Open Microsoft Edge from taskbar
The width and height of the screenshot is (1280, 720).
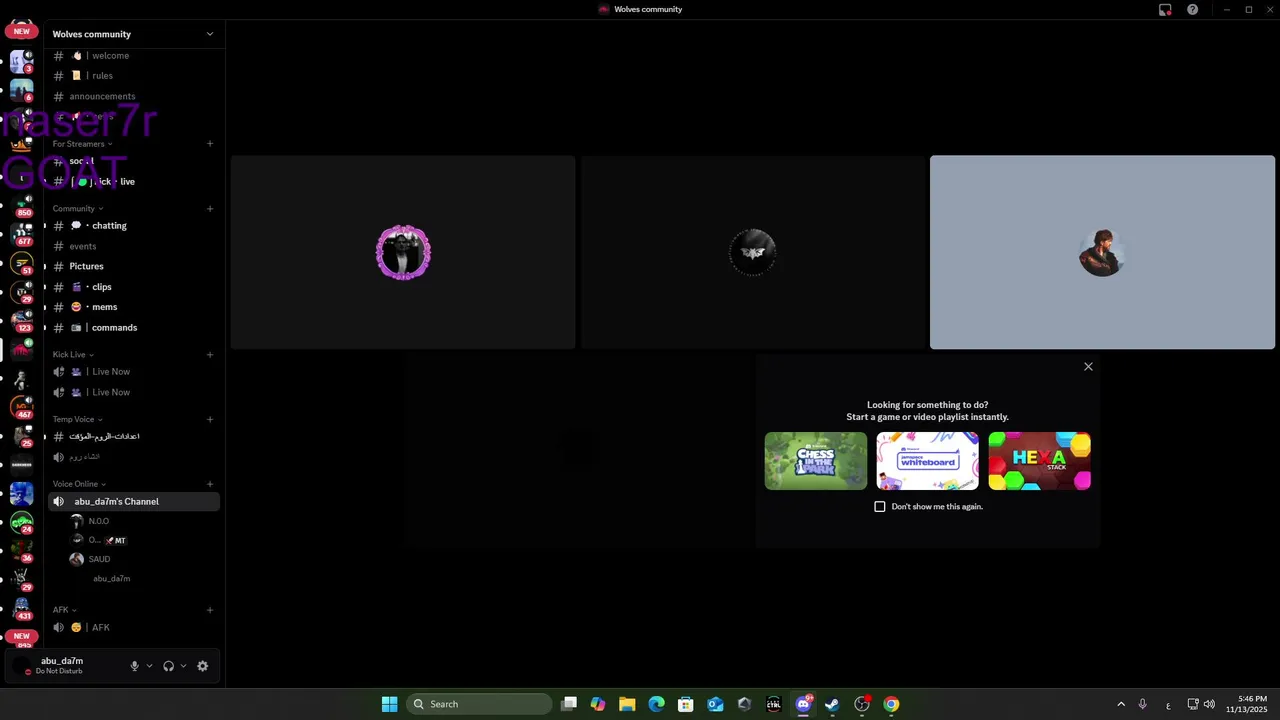point(656,704)
